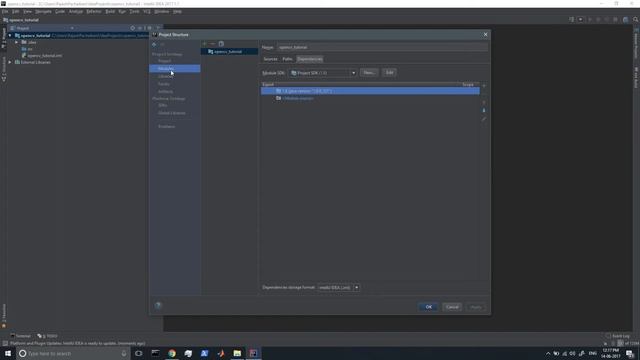Click the edit dependency pencil icon
The height and width of the screenshot is (360, 640).
(x=484, y=119)
